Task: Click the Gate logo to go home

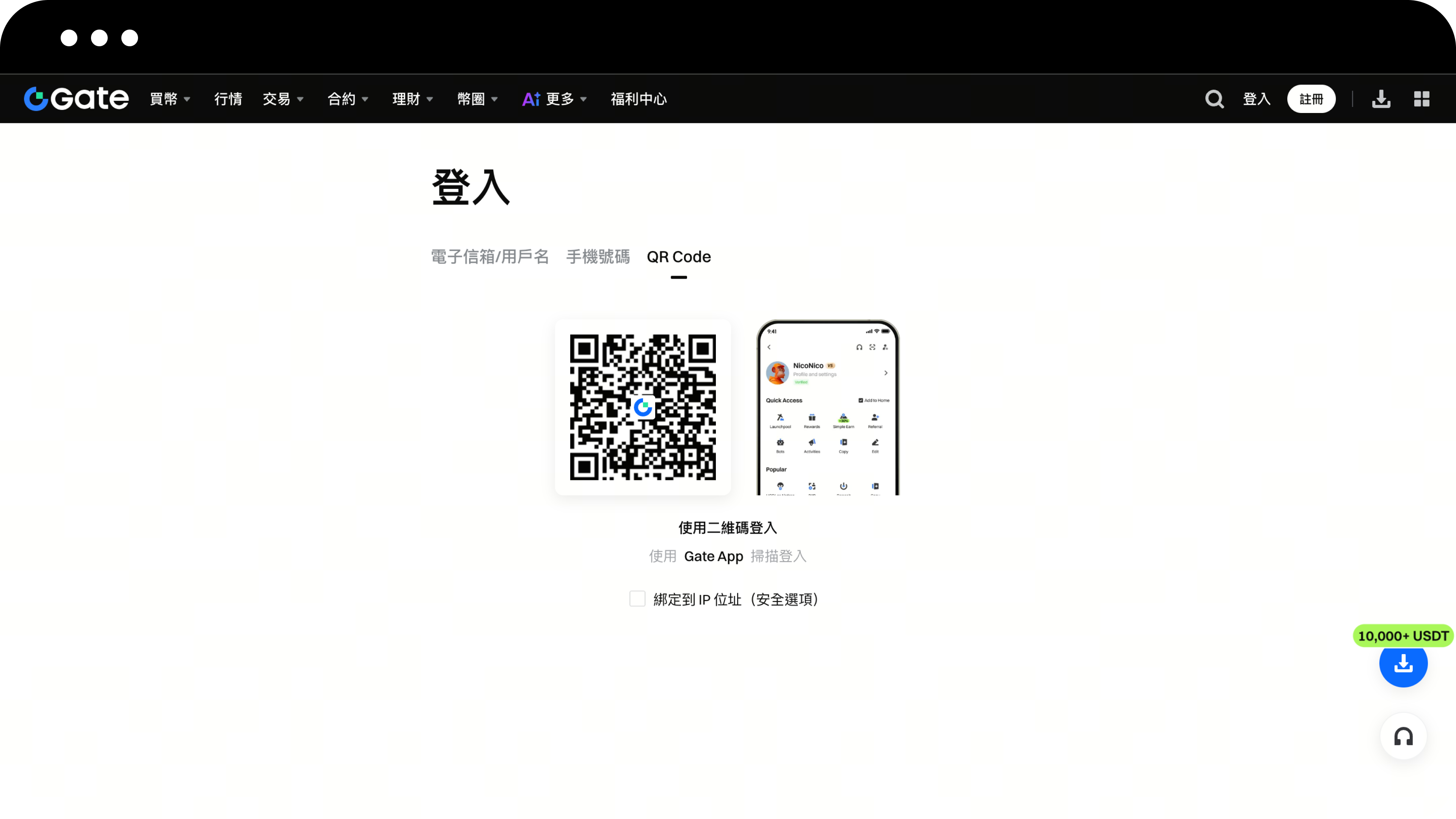Action: (76, 98)
